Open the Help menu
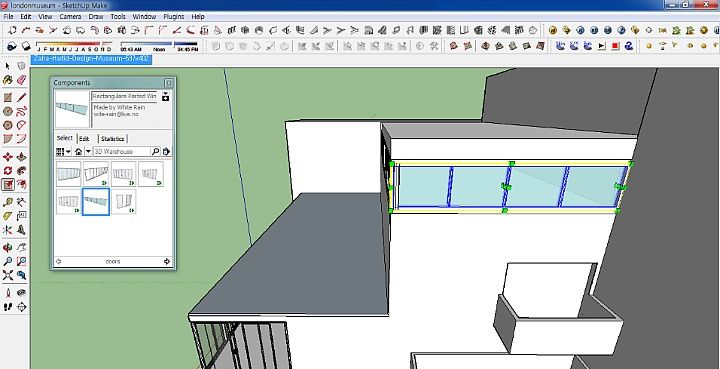The width and height of the screenshot is (720, 369). (x=198, y=17)
